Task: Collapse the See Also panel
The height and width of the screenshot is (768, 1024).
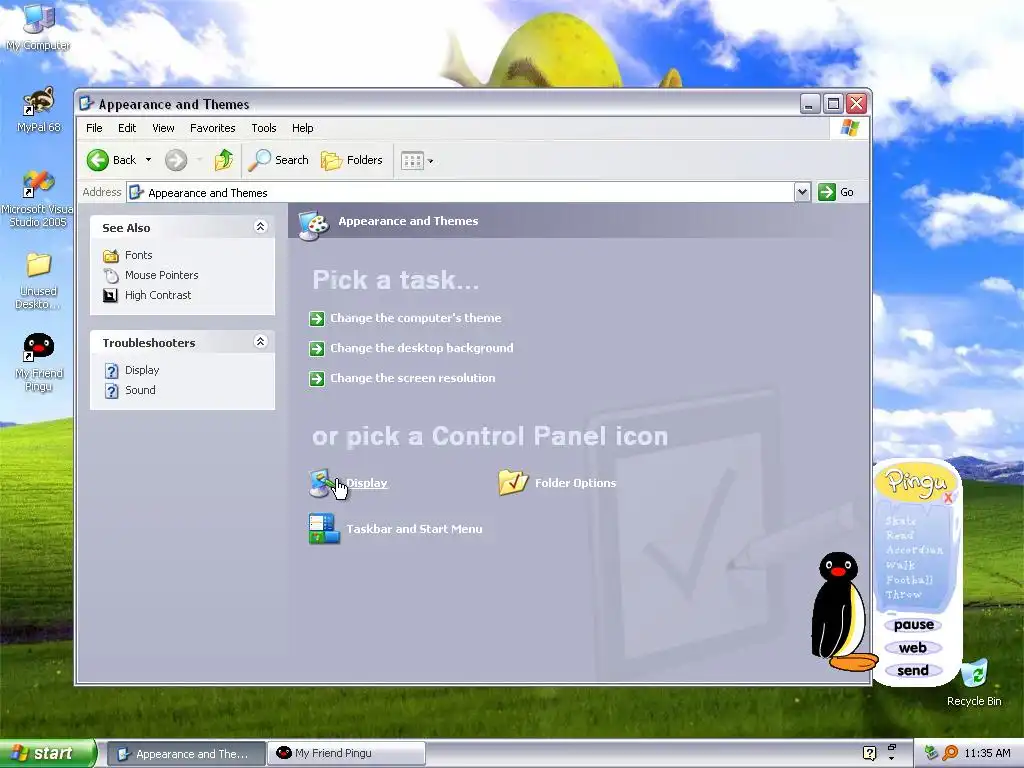Action: (260, 227)
